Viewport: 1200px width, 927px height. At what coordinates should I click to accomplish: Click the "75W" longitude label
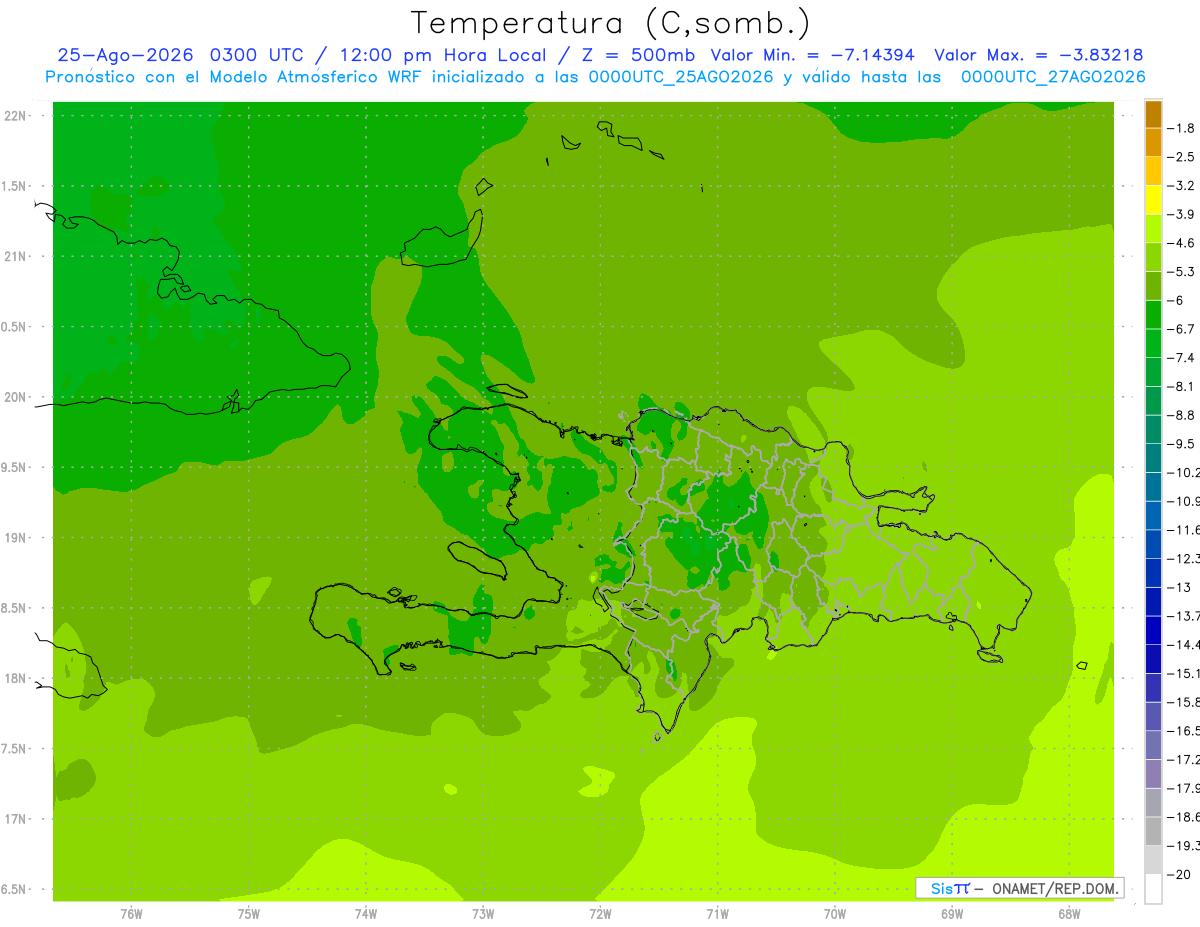249,914
